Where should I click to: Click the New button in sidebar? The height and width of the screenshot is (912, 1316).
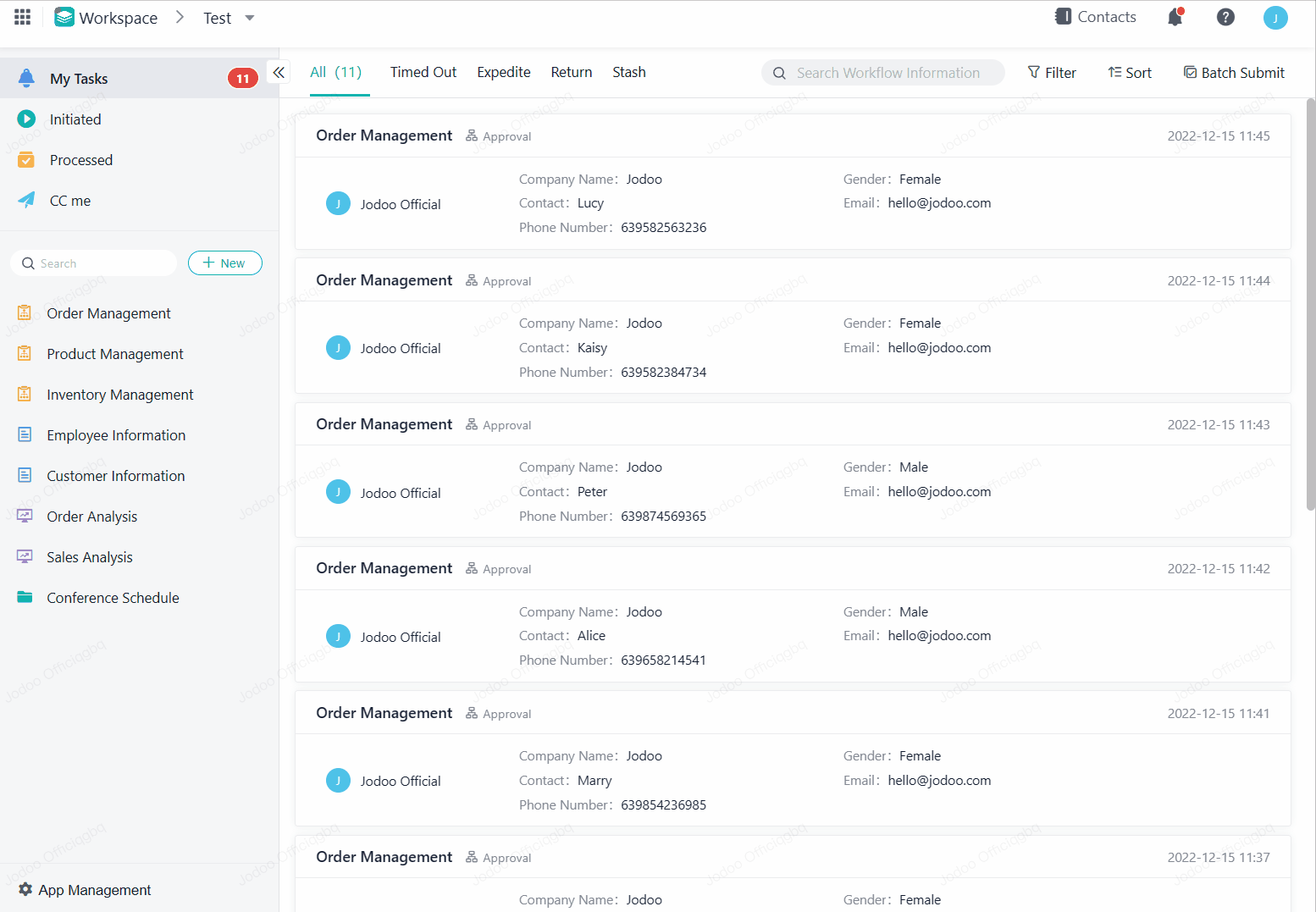224,263
